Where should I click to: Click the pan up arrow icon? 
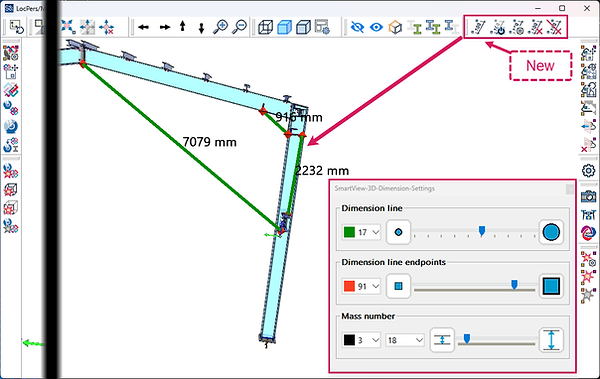(x=183, y=26)
